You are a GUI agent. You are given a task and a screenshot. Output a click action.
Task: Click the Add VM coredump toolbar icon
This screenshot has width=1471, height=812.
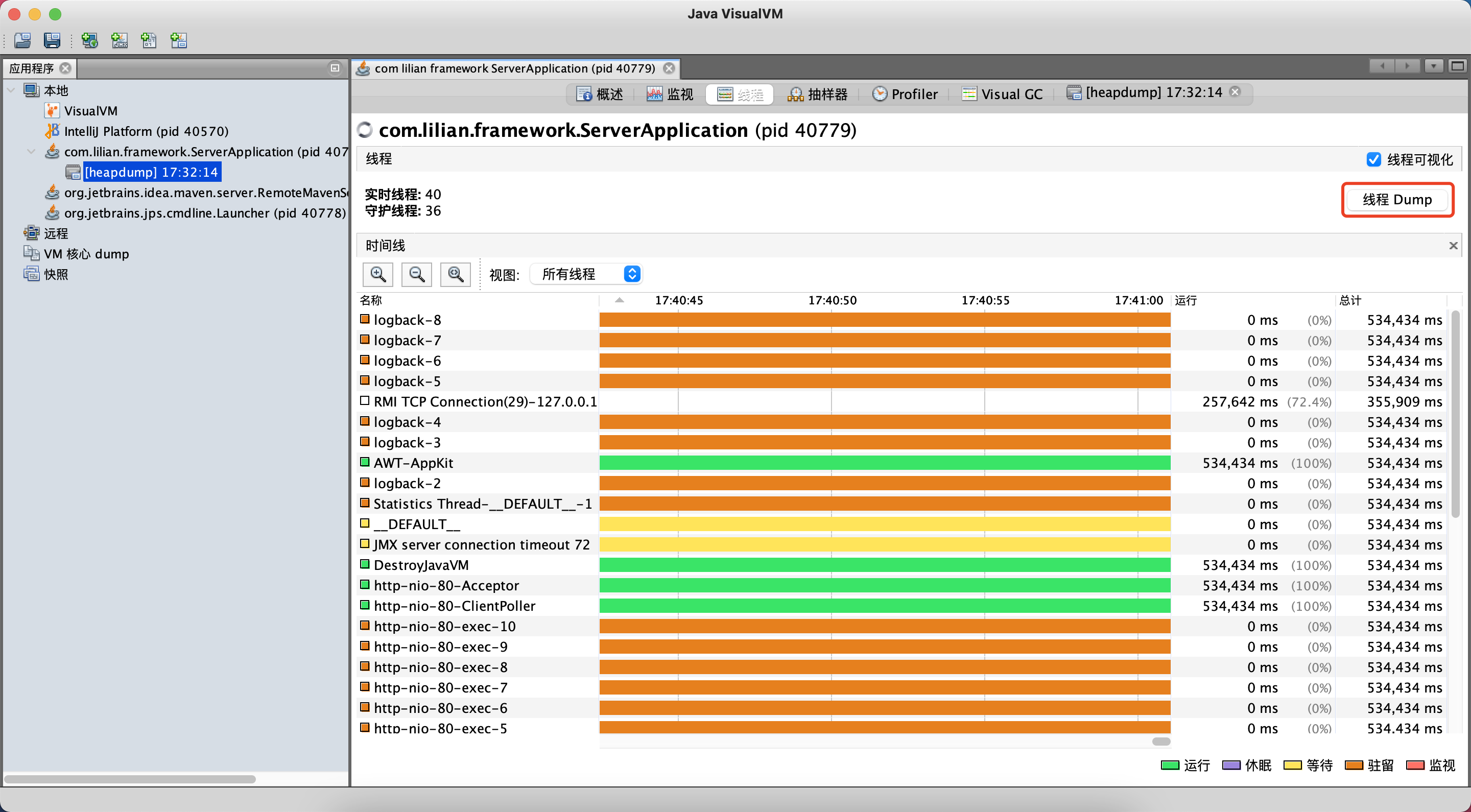coord(149,40)
